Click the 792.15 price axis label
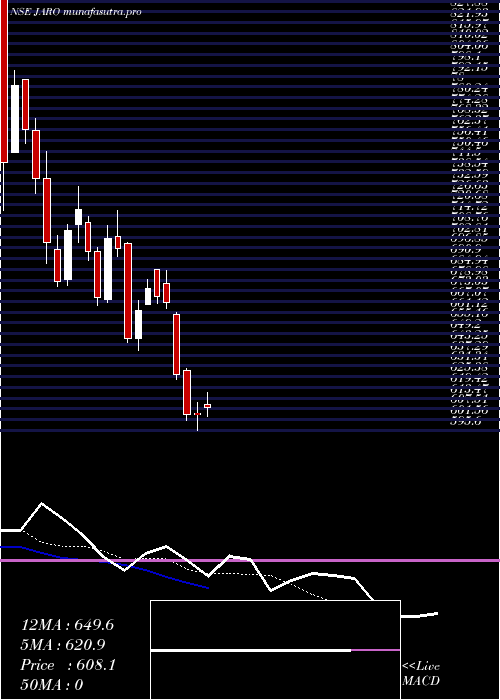The height and width of the screenshot is (700, 500). tap(470, 68)
